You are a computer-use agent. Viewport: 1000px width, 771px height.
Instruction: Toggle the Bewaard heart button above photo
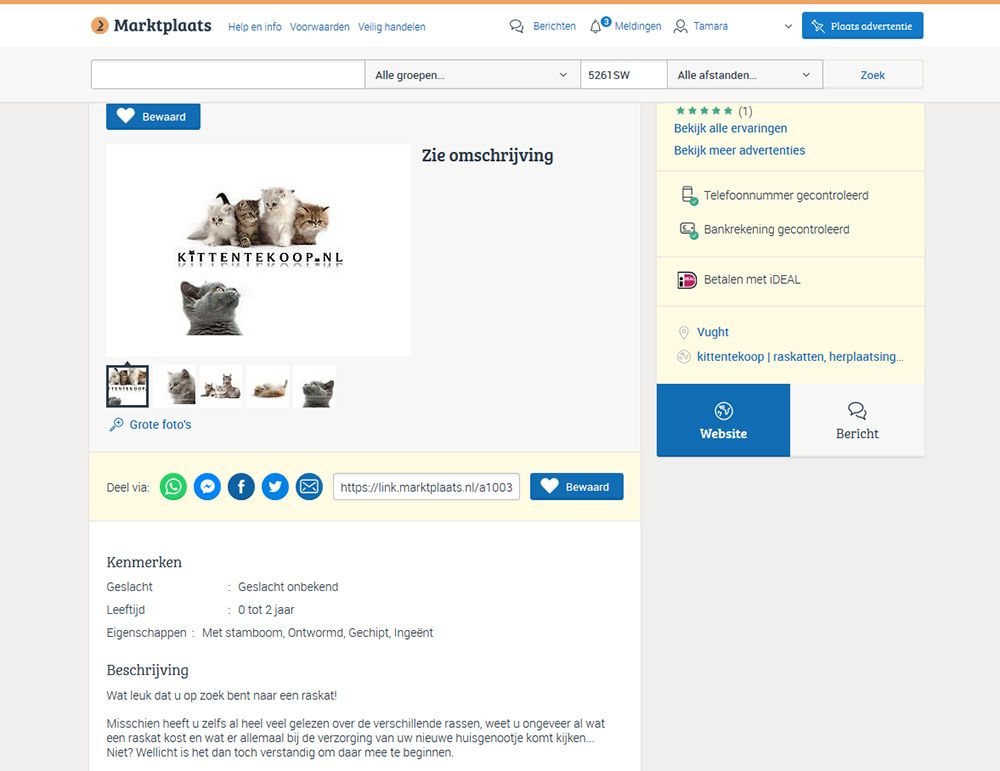point(153,116)
